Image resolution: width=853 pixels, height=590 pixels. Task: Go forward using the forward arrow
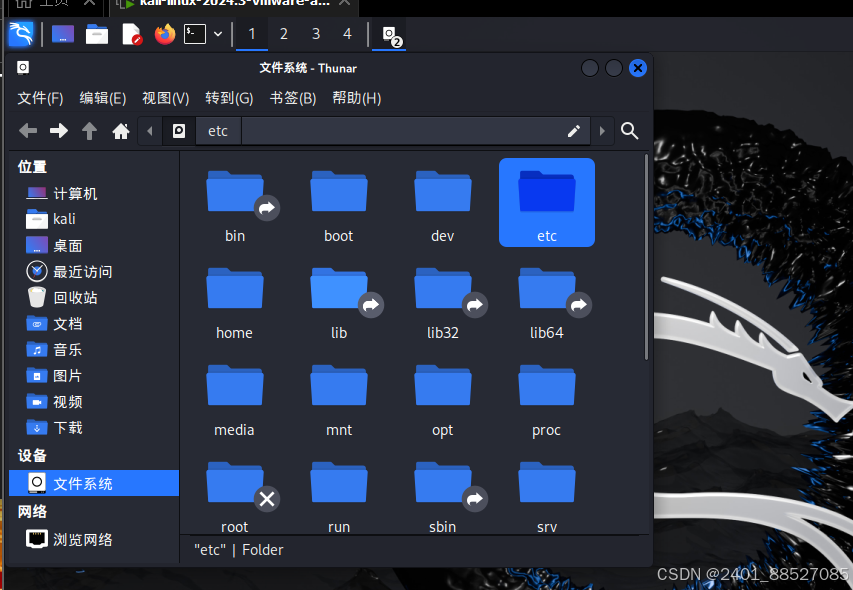[x=59, y=131]
